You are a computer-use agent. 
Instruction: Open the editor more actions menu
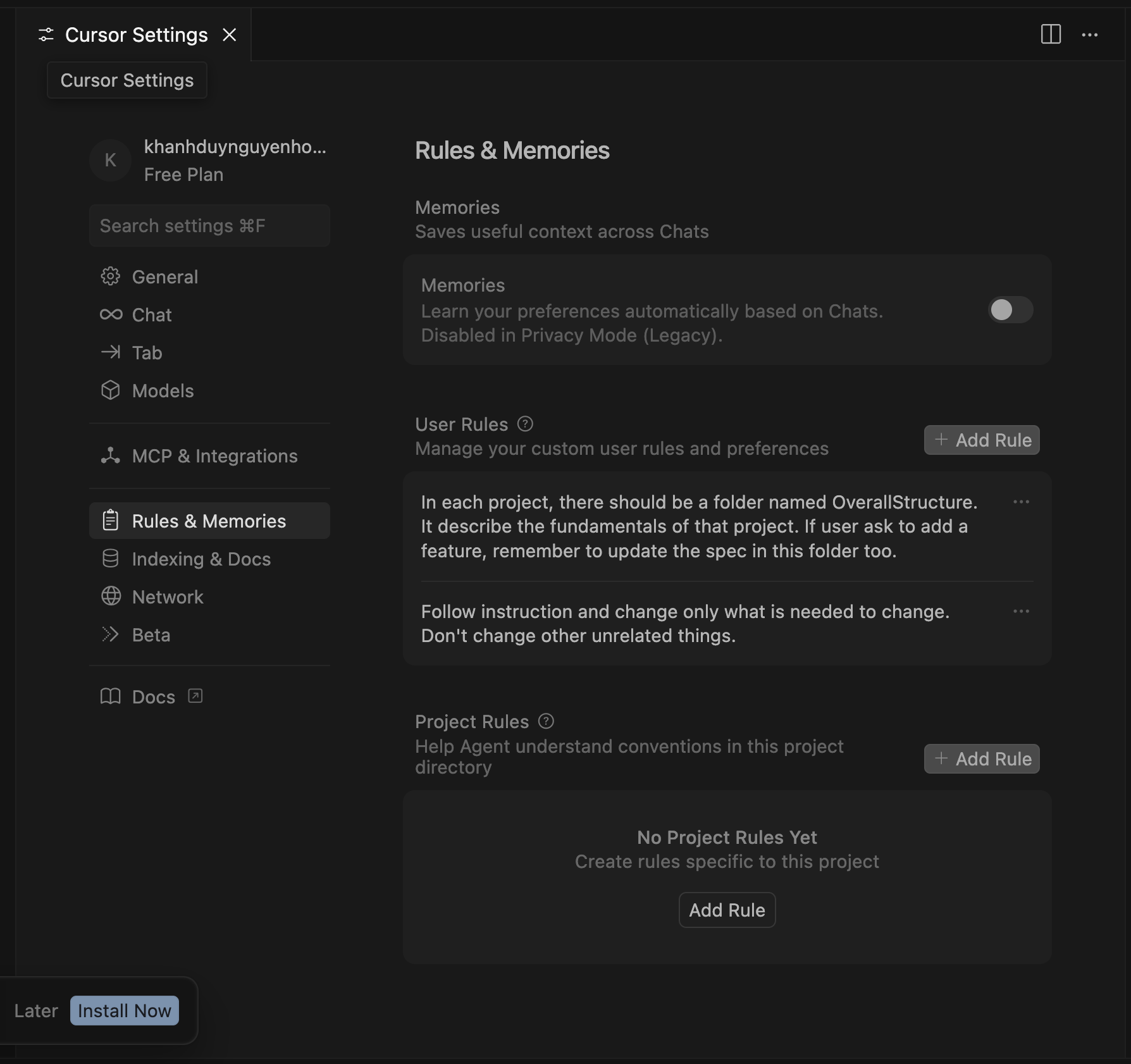point(1091,35)
